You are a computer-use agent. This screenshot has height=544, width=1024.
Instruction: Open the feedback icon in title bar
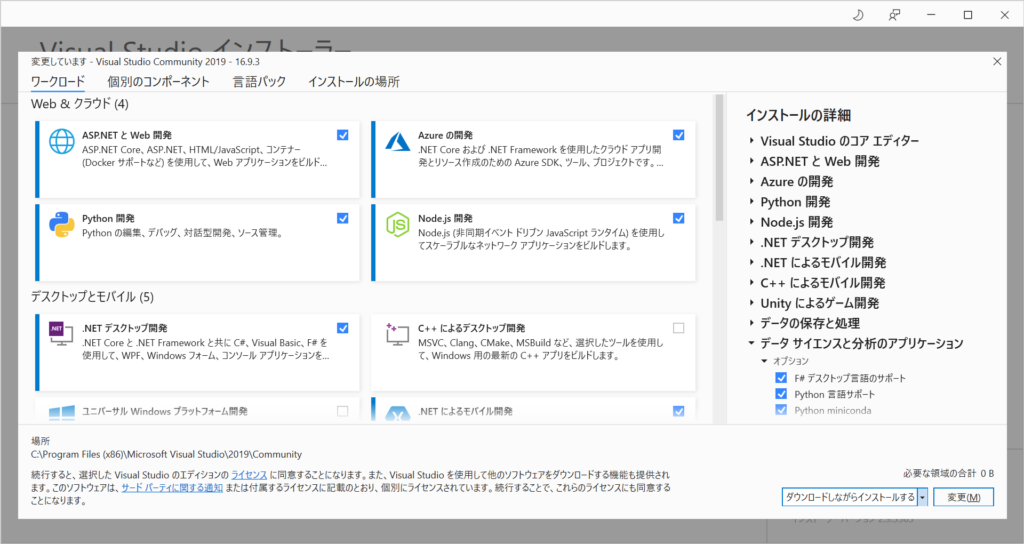coord(895,14)
